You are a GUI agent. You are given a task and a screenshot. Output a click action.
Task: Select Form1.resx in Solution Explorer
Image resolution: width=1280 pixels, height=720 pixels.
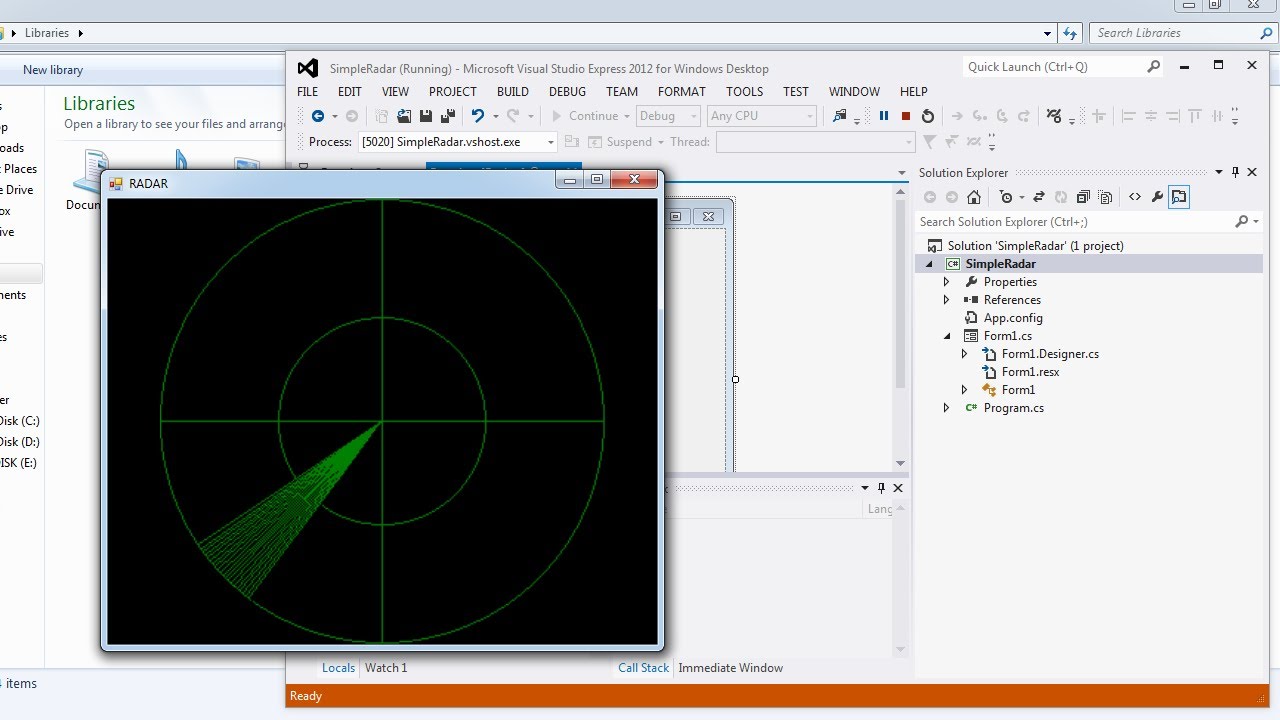click(1029, 372)
